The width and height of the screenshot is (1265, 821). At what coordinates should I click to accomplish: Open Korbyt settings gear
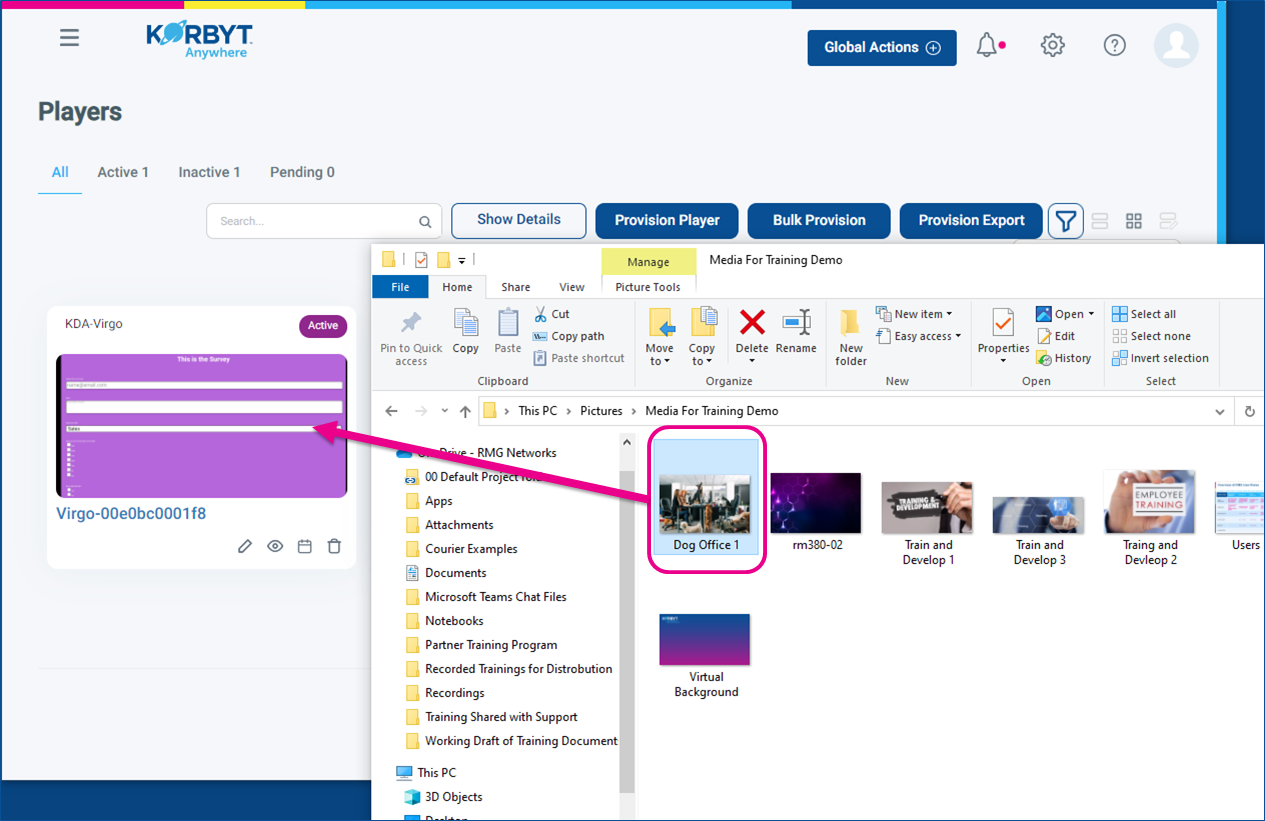1052,45
